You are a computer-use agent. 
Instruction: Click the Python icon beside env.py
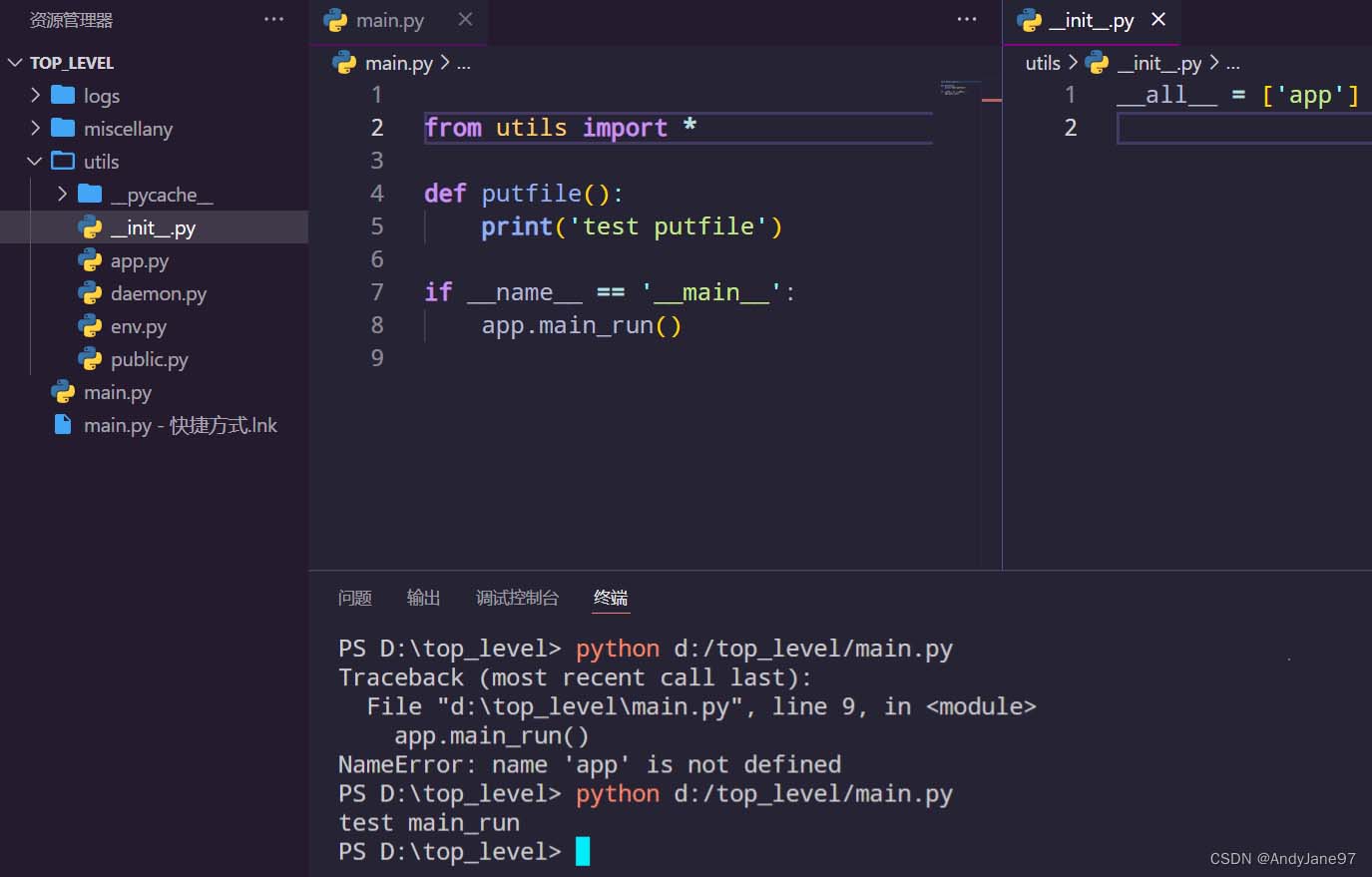[x=90, y=326]
